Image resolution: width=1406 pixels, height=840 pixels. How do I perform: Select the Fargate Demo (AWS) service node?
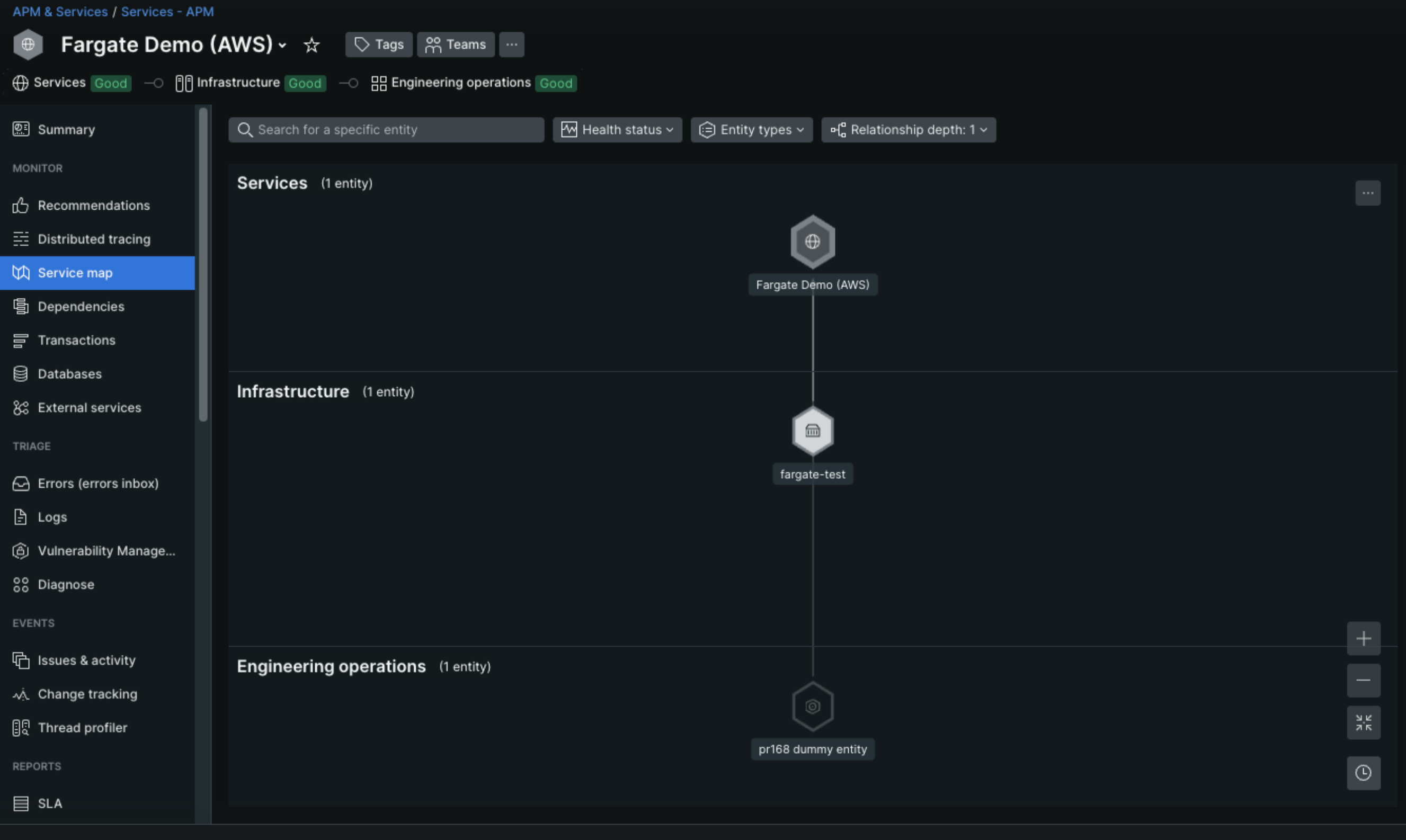(x=812, y=242)
